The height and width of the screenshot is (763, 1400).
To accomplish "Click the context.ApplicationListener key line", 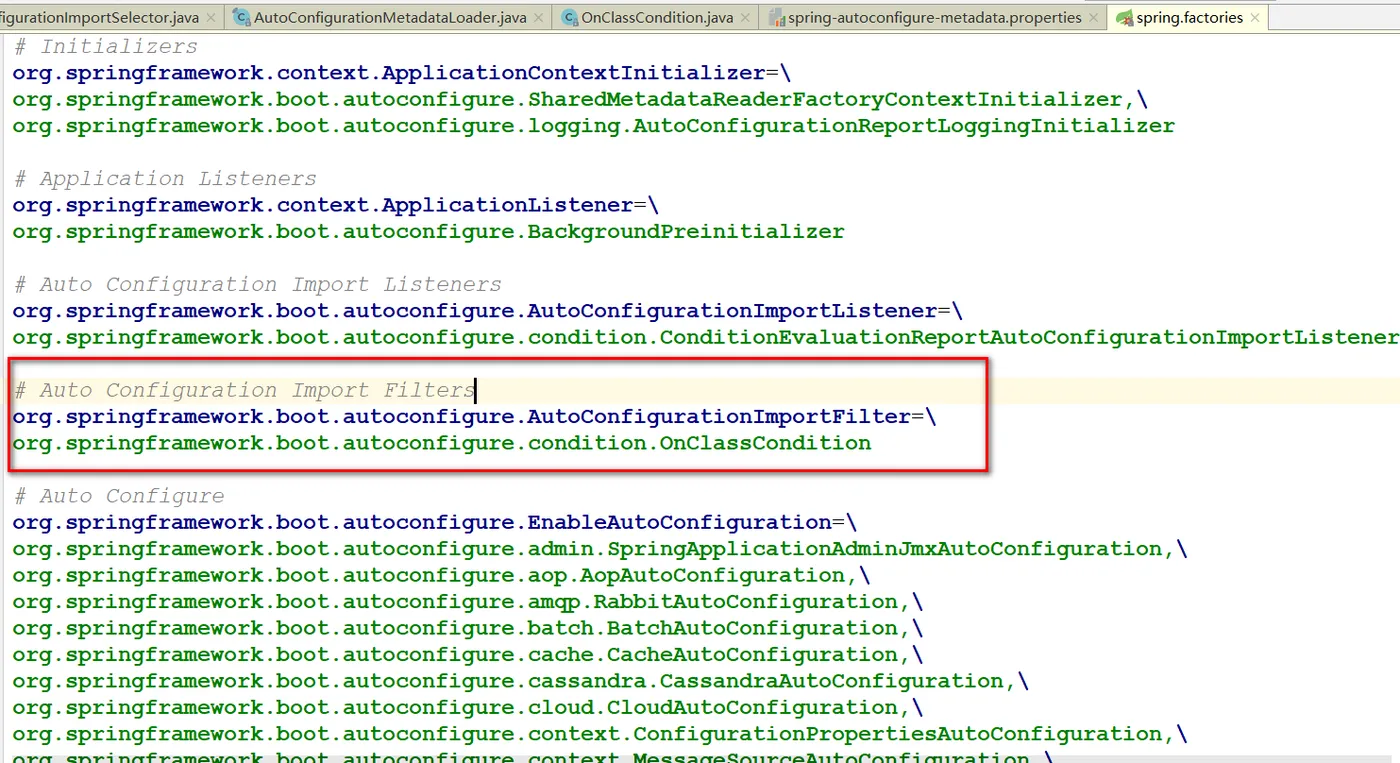I will [x=336, y=205].
